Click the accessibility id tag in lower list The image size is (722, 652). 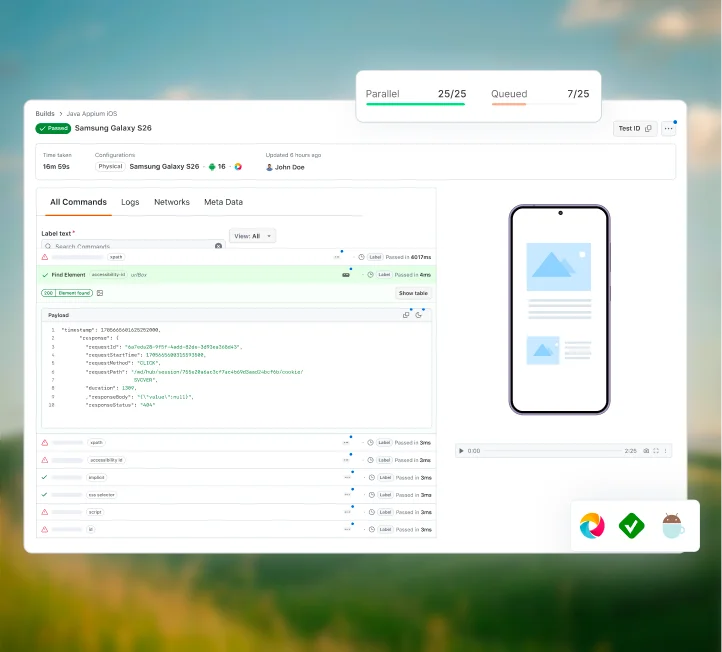pyautogui.click(x=106, y=460)
